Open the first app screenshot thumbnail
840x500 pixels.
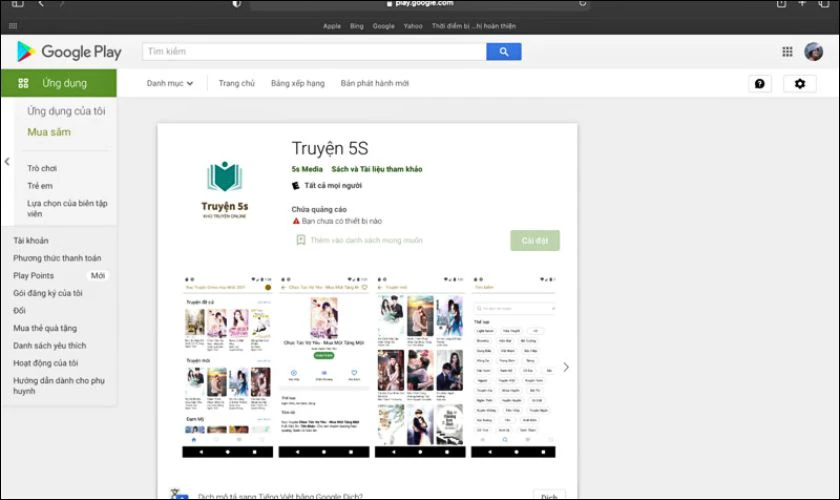(x=227, y=367)
